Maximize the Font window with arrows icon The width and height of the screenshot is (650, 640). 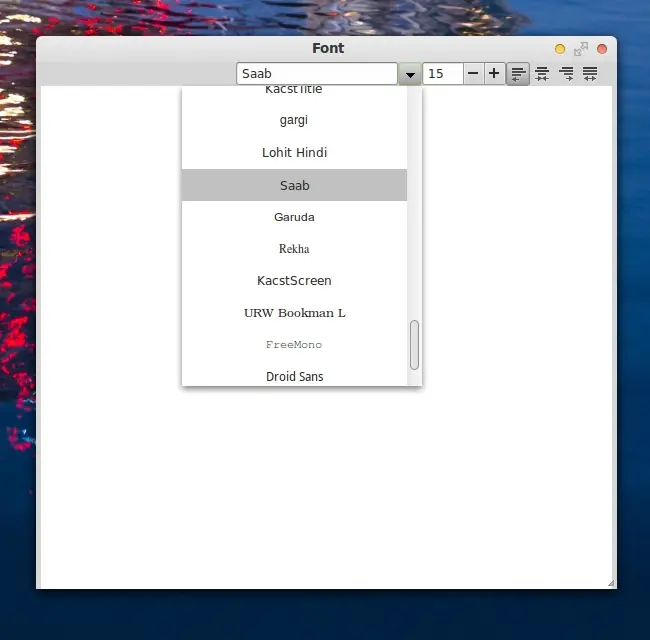pyautogui.click(x=581, y=49)
